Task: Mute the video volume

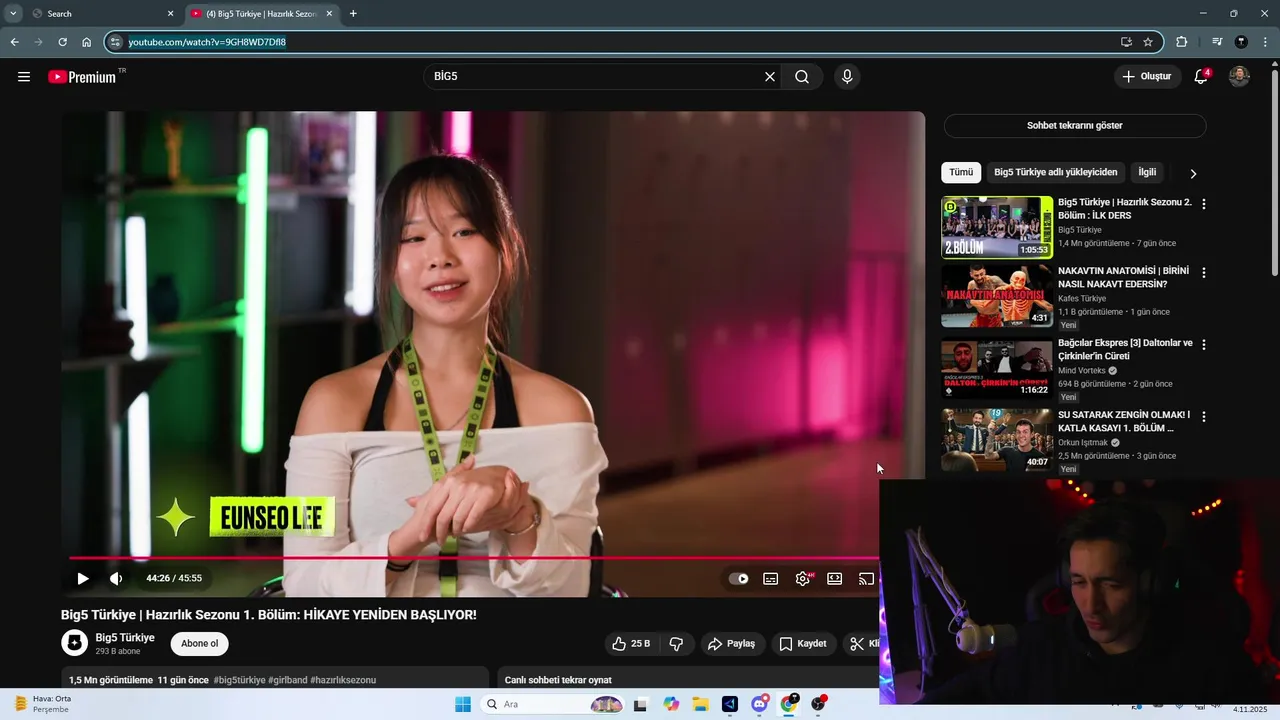Action: 116,578
